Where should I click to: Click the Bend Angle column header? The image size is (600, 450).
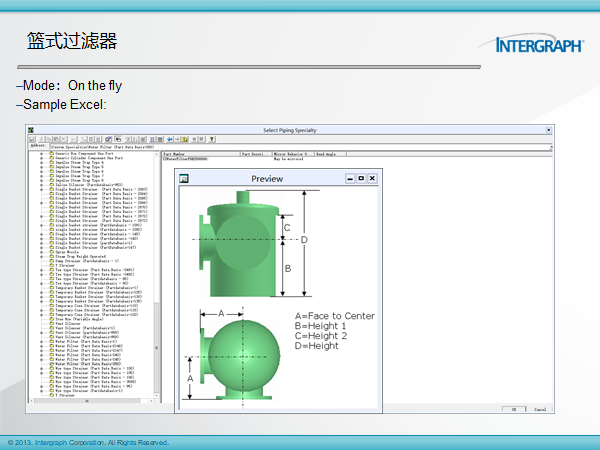tap(330, 154)
